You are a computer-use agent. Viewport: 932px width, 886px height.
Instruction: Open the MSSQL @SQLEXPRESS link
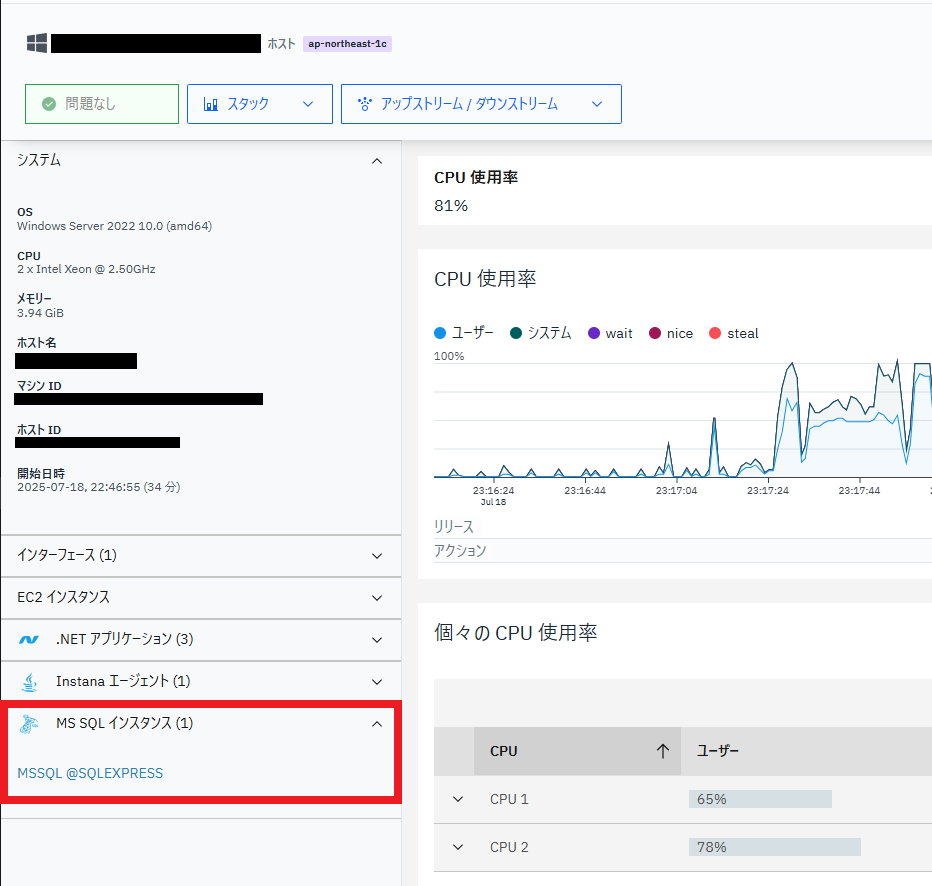(90, 773)
